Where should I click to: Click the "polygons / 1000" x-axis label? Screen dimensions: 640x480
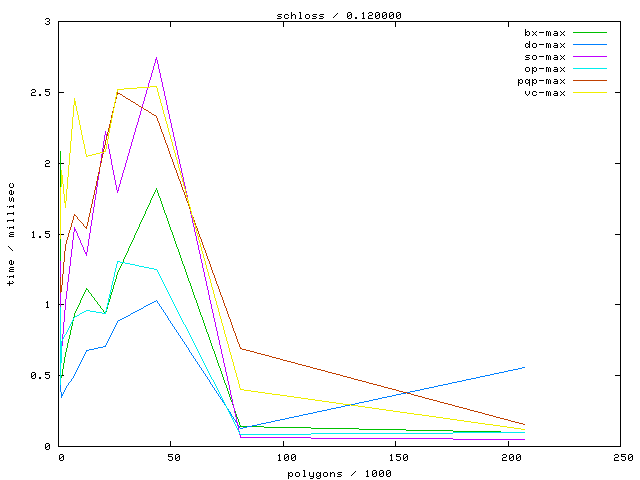[340, 472]
